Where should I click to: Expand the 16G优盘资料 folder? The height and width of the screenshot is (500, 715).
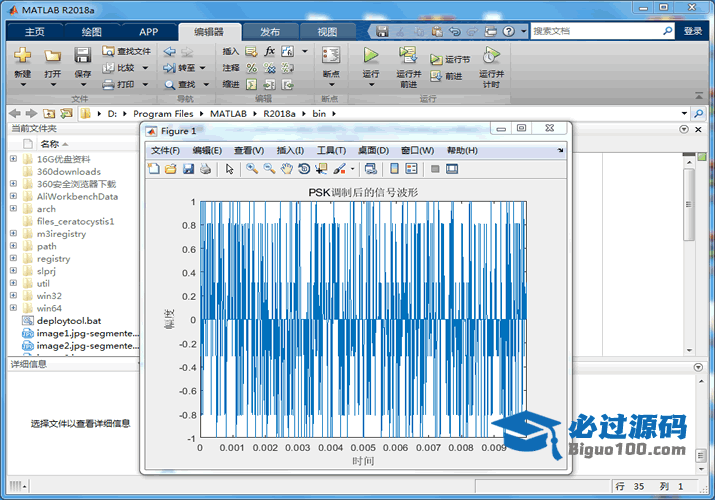tap(13, 159)
